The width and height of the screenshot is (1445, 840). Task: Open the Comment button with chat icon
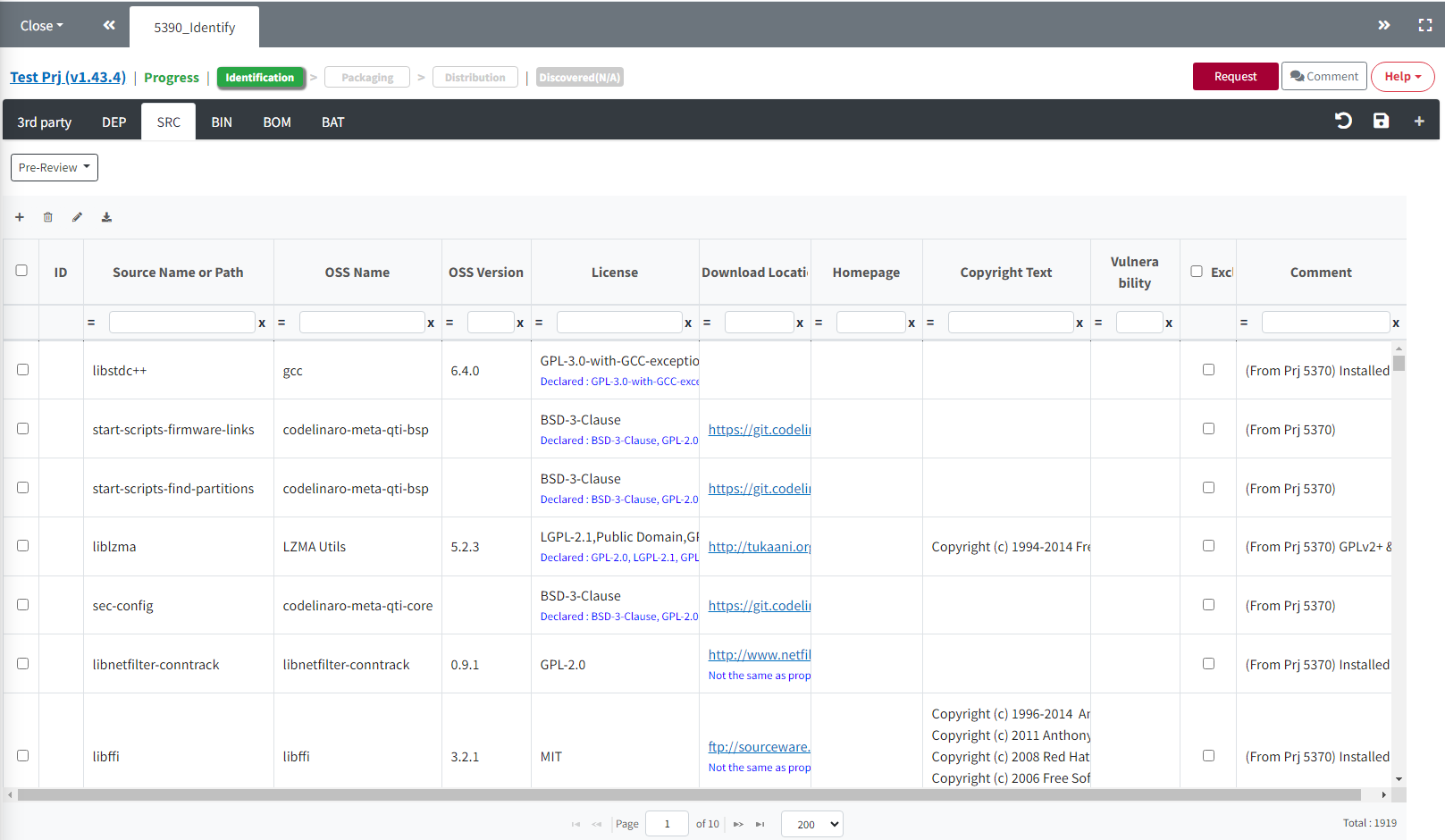tap(1324, 76)
